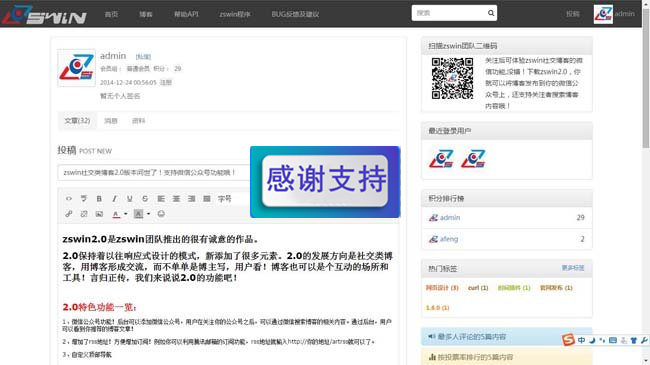Switch to the 文章(32) tab
This screenshot has height=365, width=650.
coord(77,121)
